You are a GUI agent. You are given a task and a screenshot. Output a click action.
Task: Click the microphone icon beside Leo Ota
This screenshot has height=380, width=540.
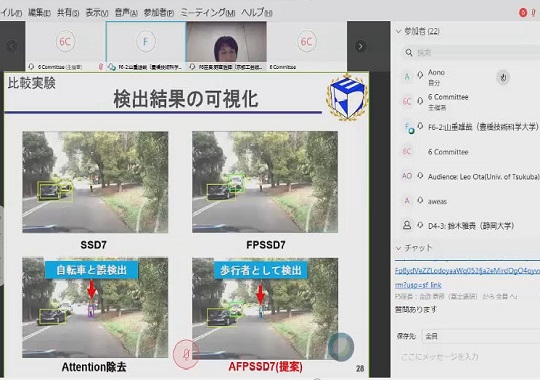point(420,176)
